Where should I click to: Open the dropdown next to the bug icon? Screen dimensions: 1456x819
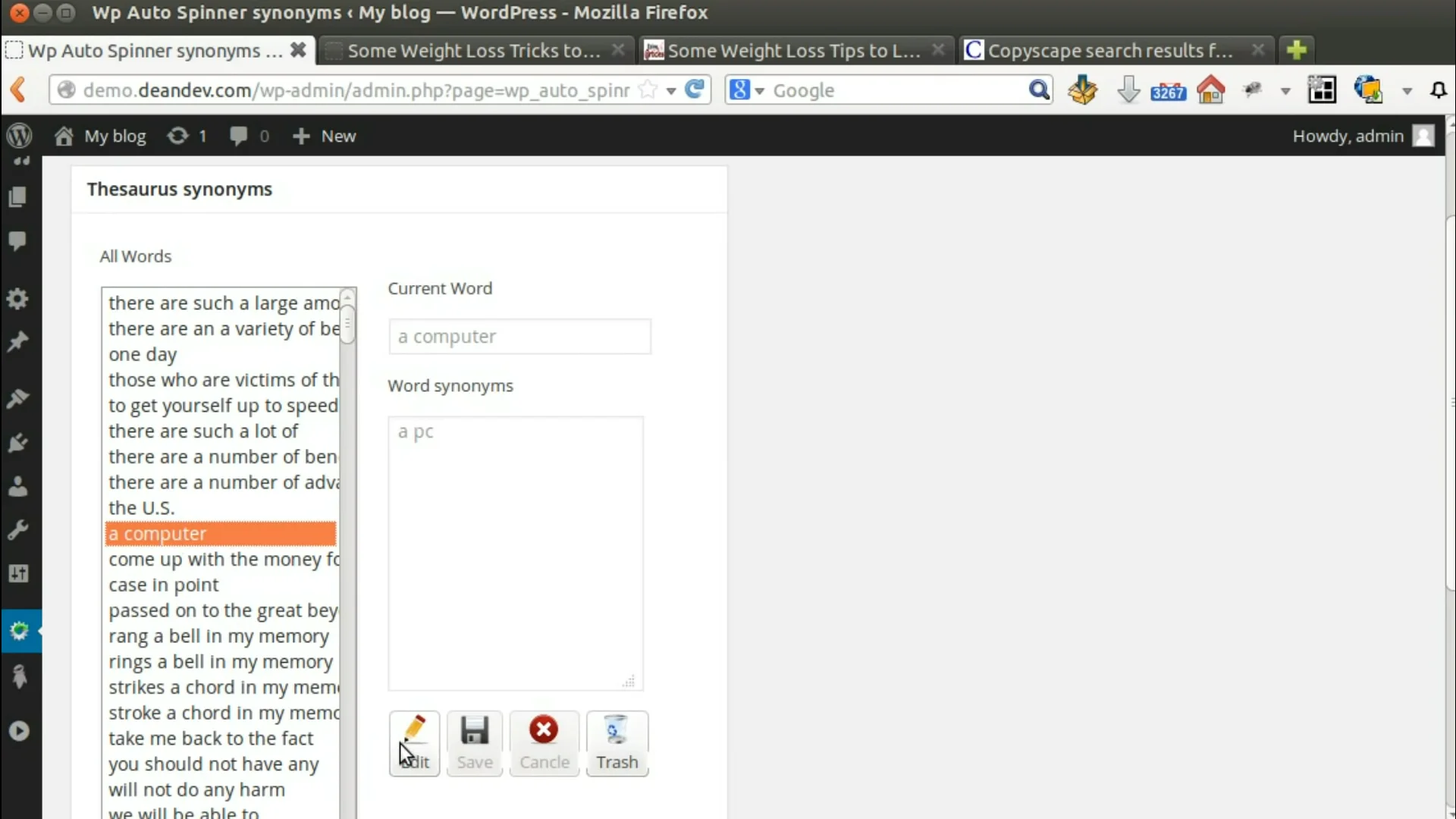coord(1286,90)
